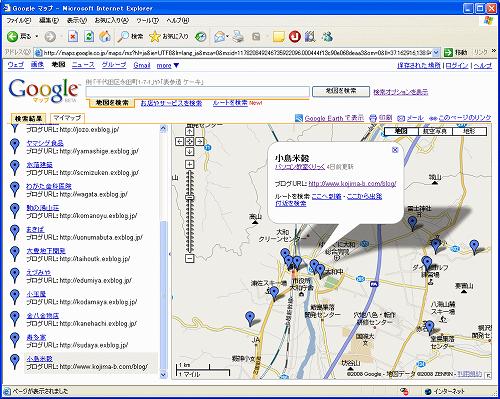Click the round red toolbar icon
The height and width of the screenshot is (399, 500).
tap(295, 36)
